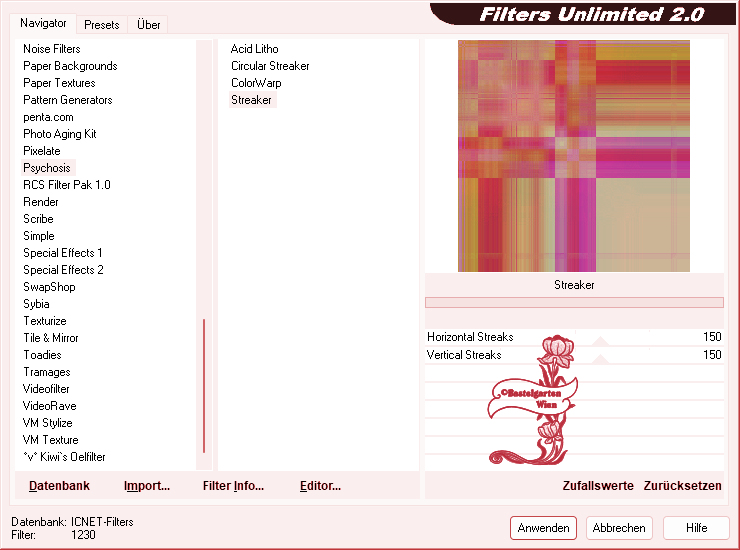Image resolution: width=740 pixels, height=550 pixels.
Task: Switch to the Navigator tab
Action: coord(43,23)
